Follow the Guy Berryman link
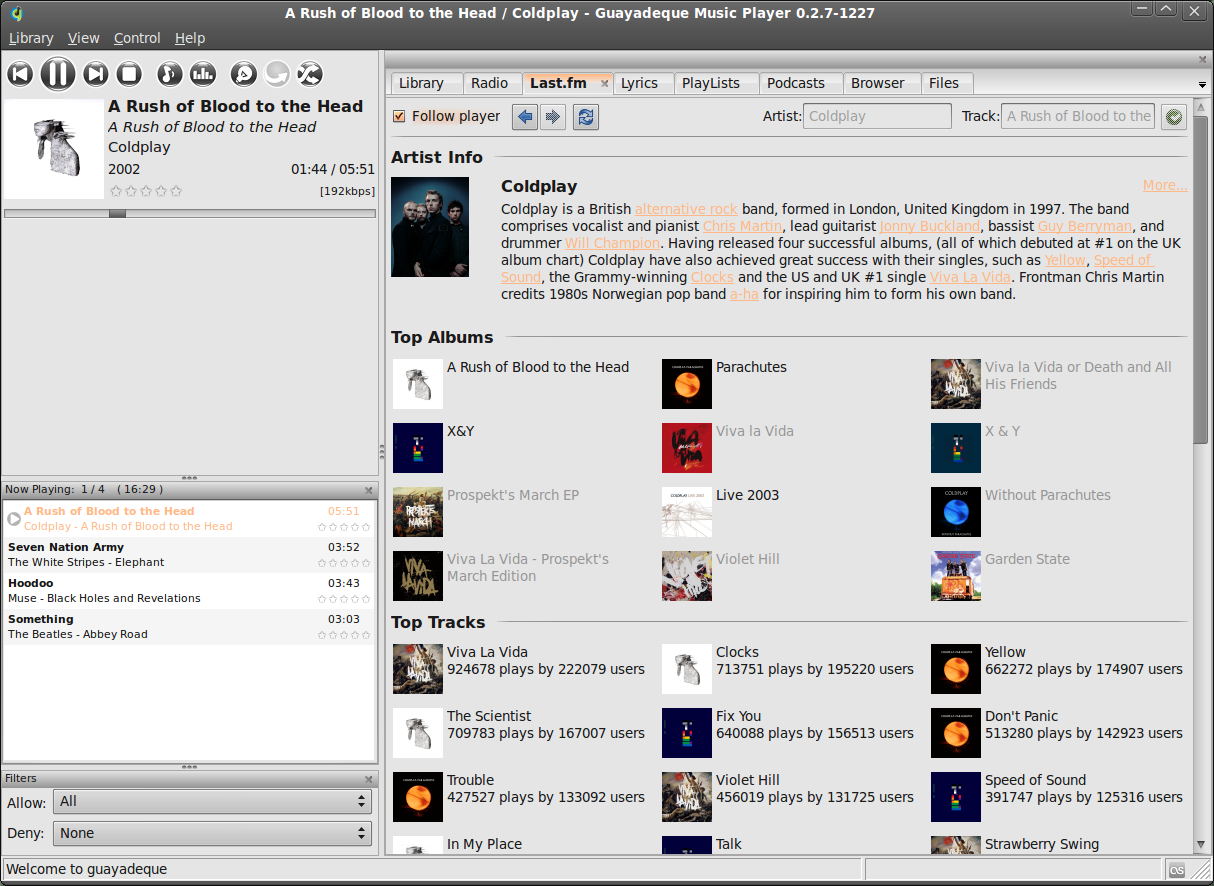Screen dimensions: 1214x886 [x=1085, y=226]
